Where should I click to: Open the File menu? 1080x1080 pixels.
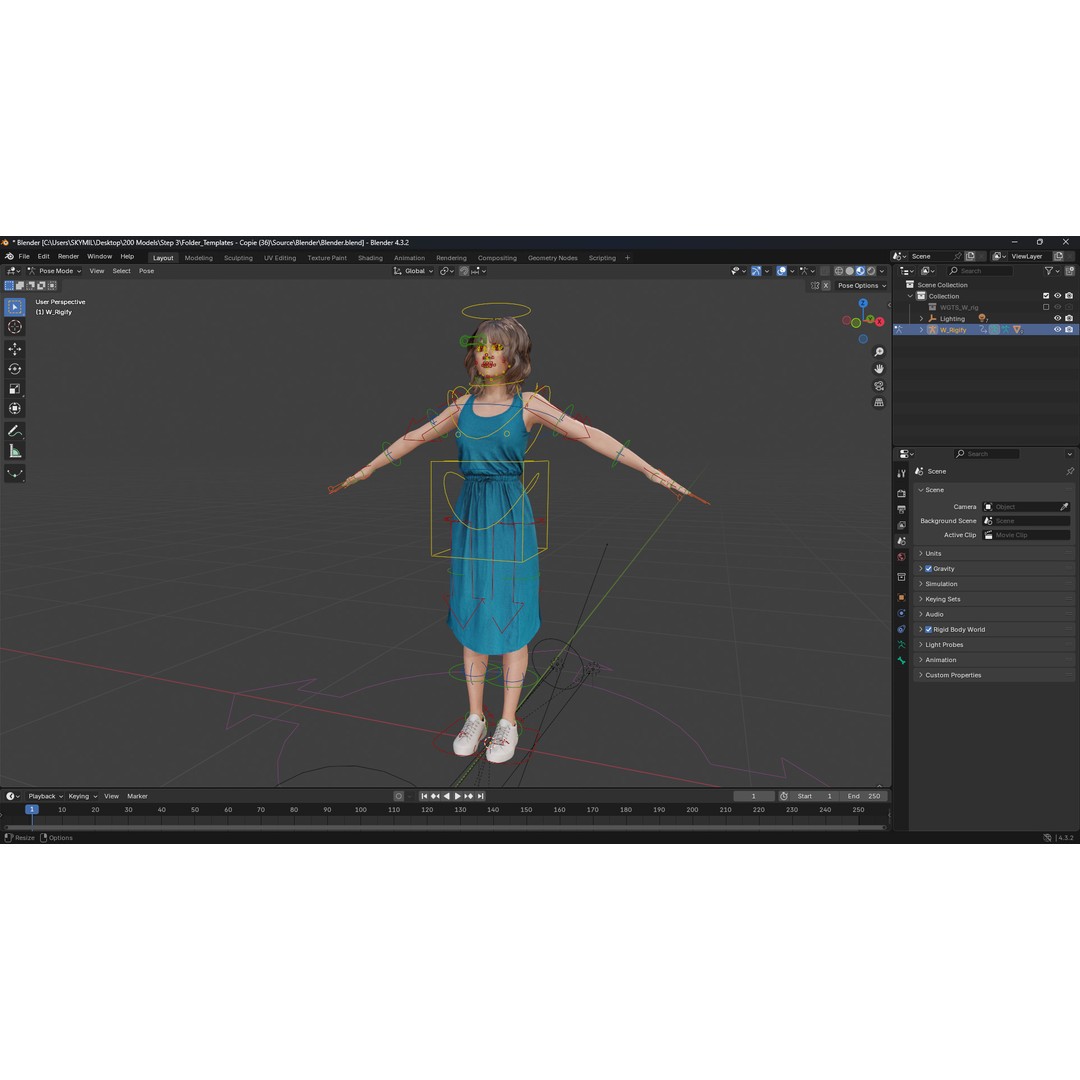[24, 256]
